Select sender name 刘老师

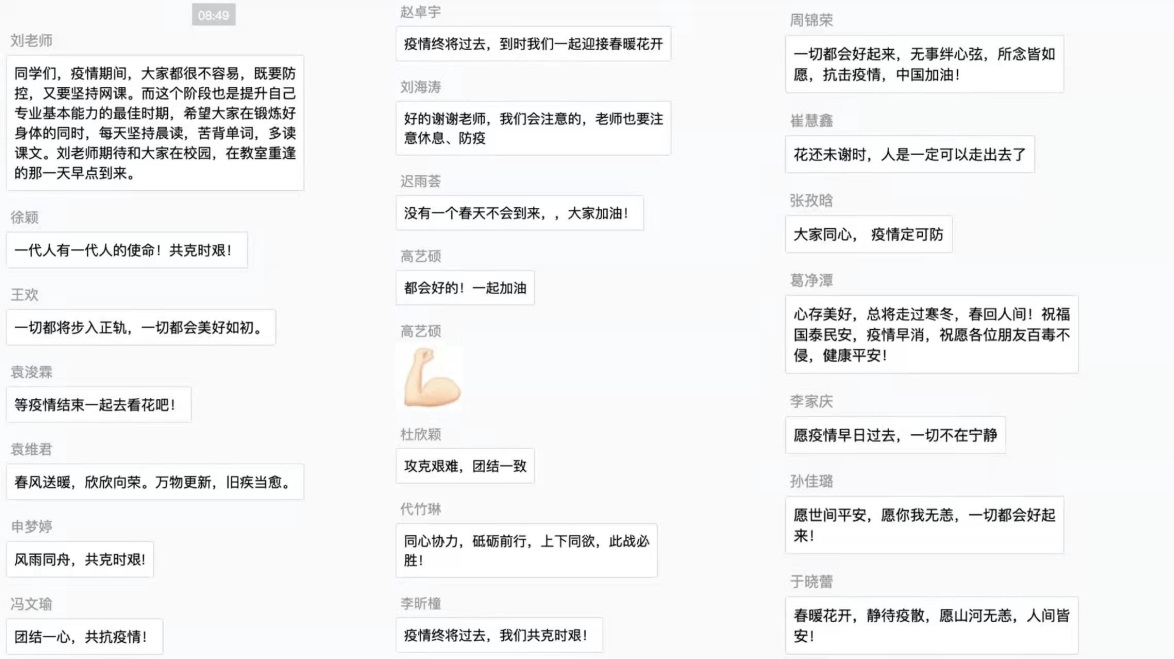tap(31, 41)
